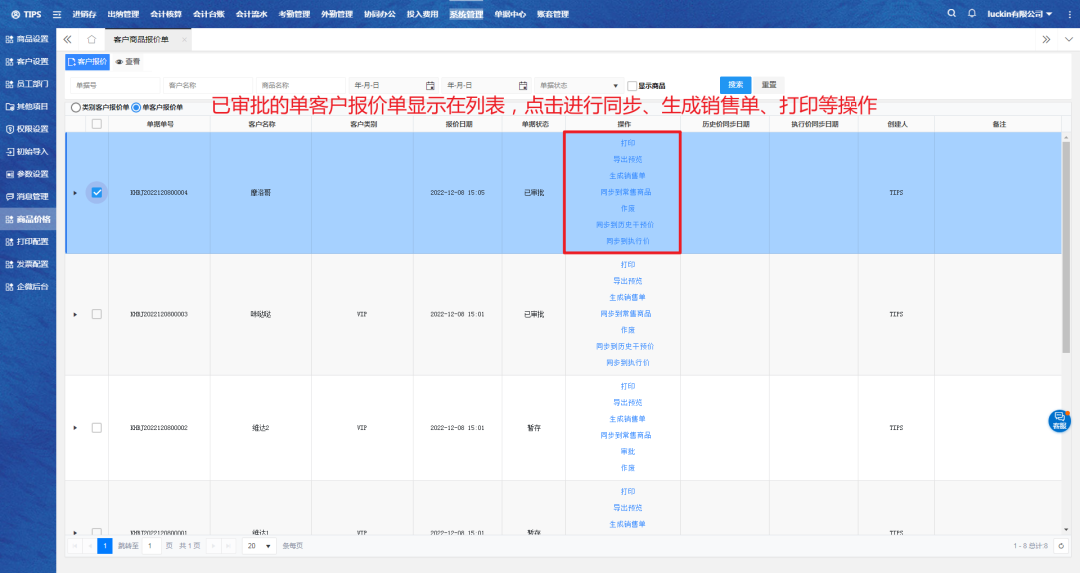1080x573 pixels.
Task: Click the refresh icon in pagination bar
Action: (x=1061, y=546)
